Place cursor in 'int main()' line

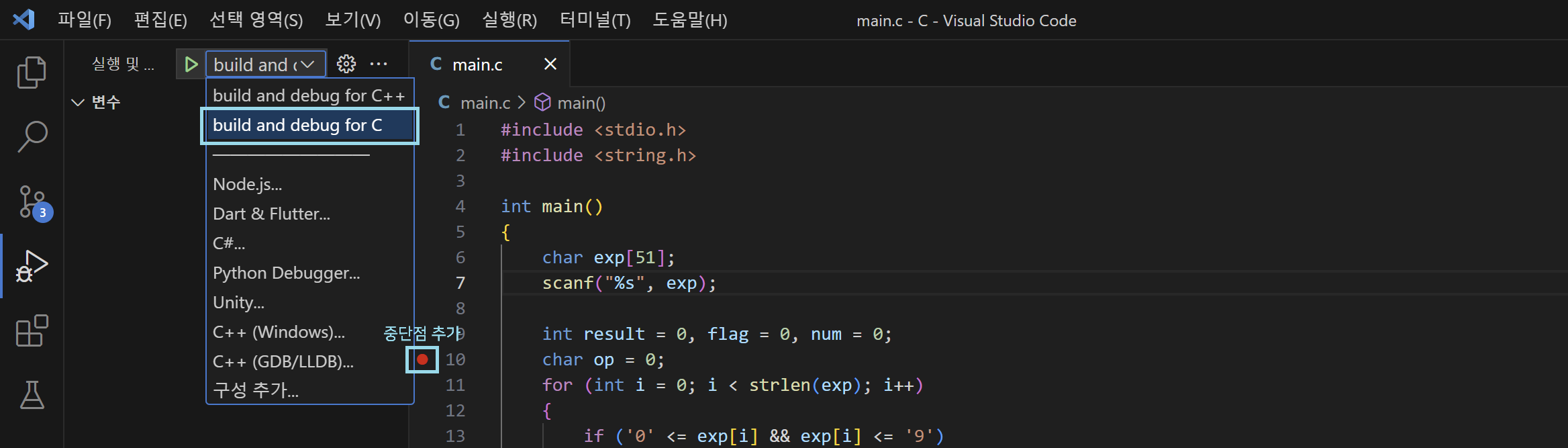pos(552,206)
